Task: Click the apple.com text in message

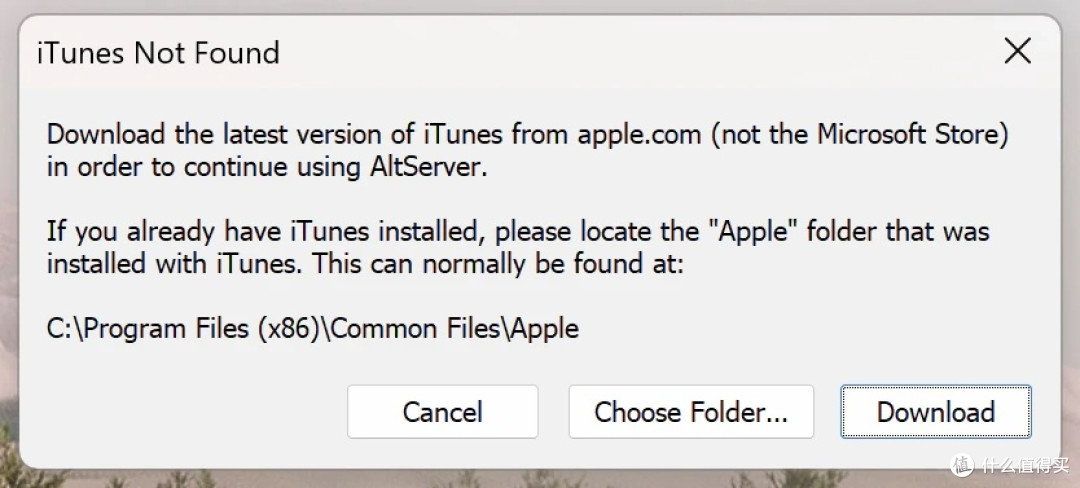Action: pos(638,135)
